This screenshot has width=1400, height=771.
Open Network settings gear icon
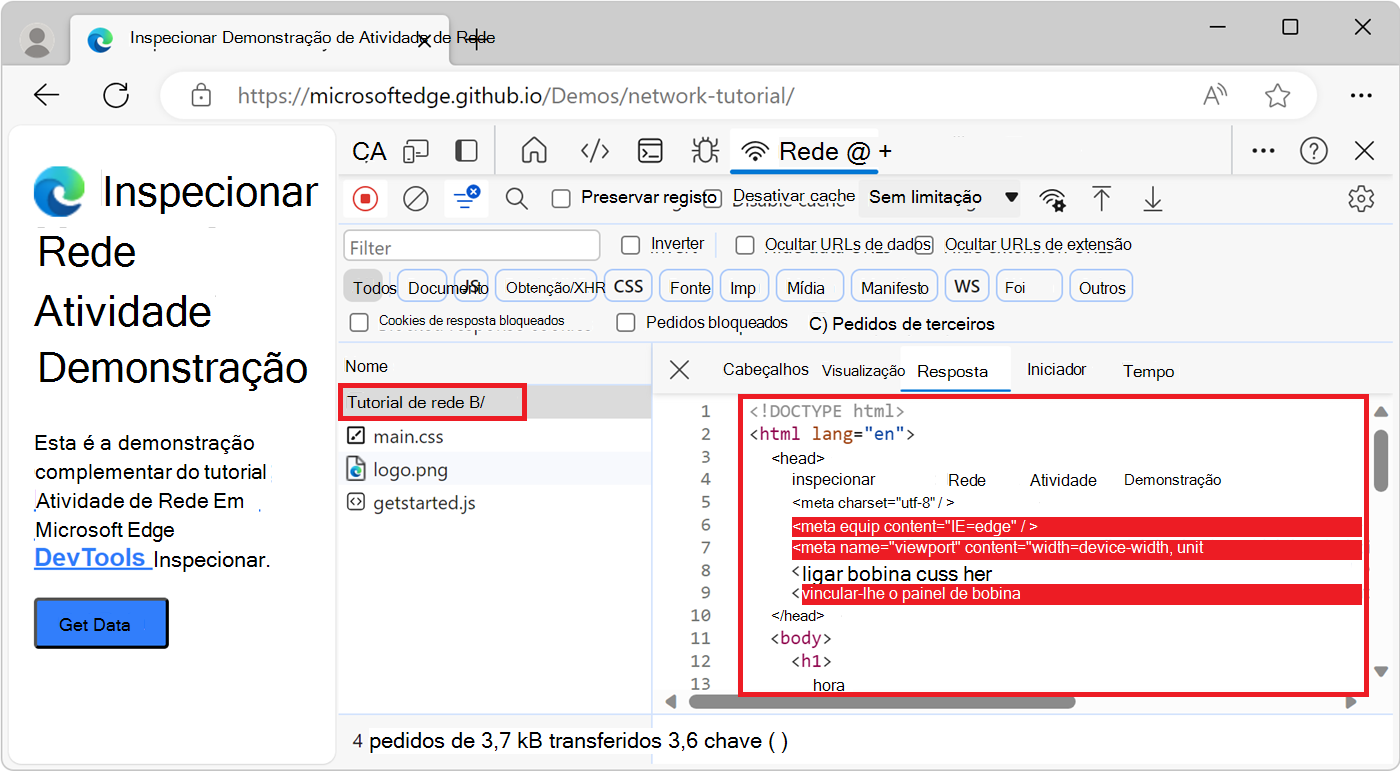tap(1360, 199)
